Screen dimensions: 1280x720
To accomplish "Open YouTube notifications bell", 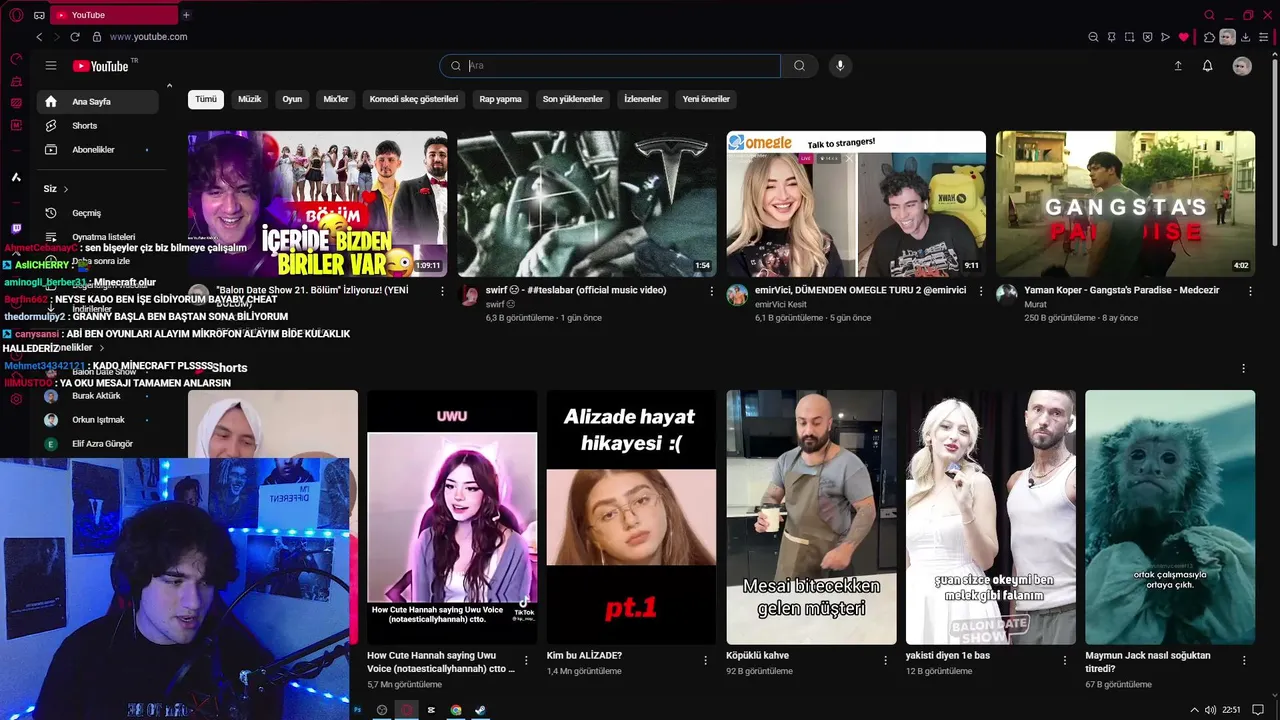I will tap(1207, 66).
